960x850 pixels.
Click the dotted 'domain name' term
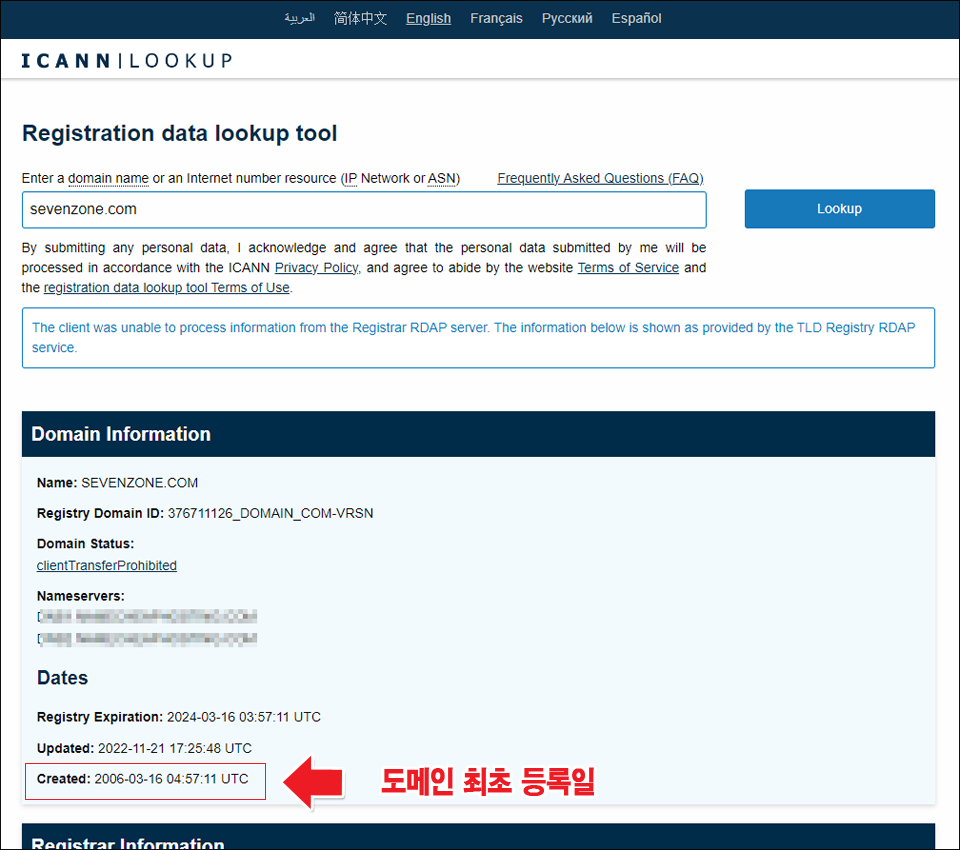coord(108,178)
